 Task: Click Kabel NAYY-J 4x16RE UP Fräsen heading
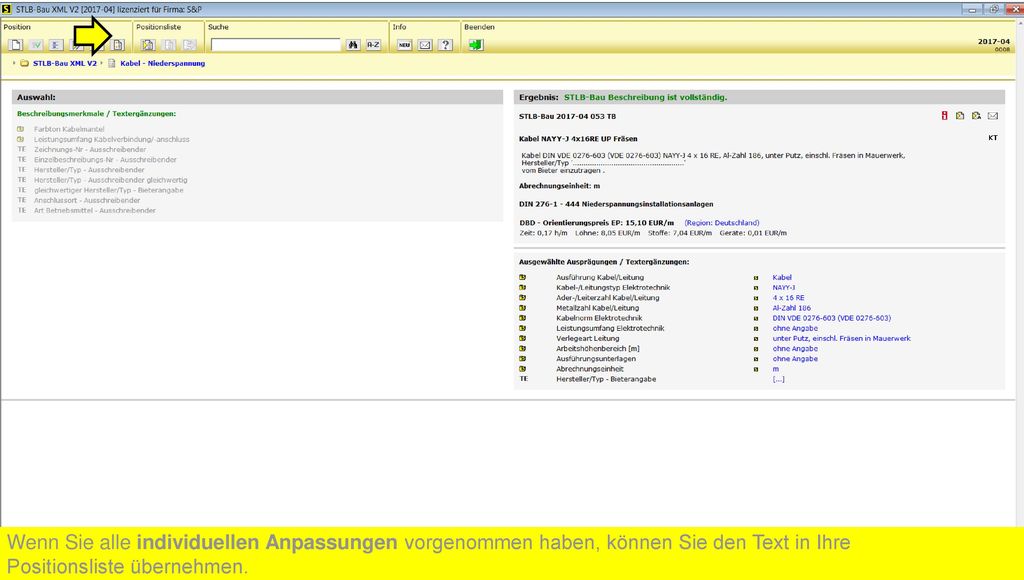[x=578, y=138]
